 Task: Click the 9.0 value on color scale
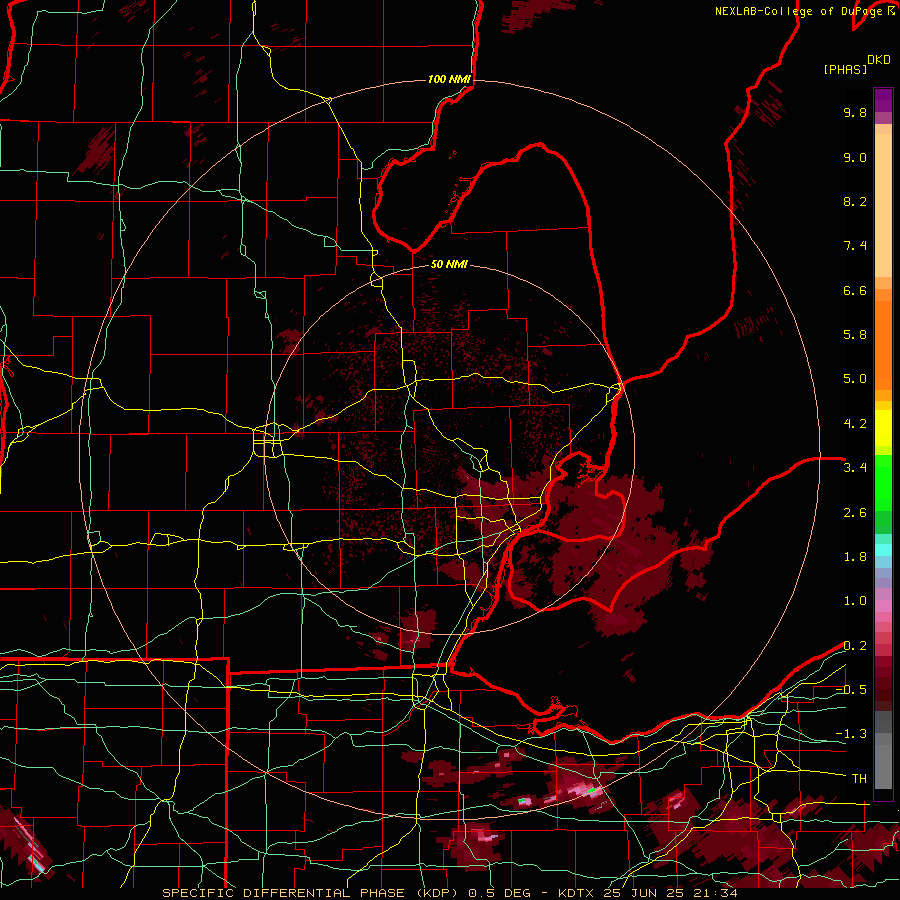point(855,157)
